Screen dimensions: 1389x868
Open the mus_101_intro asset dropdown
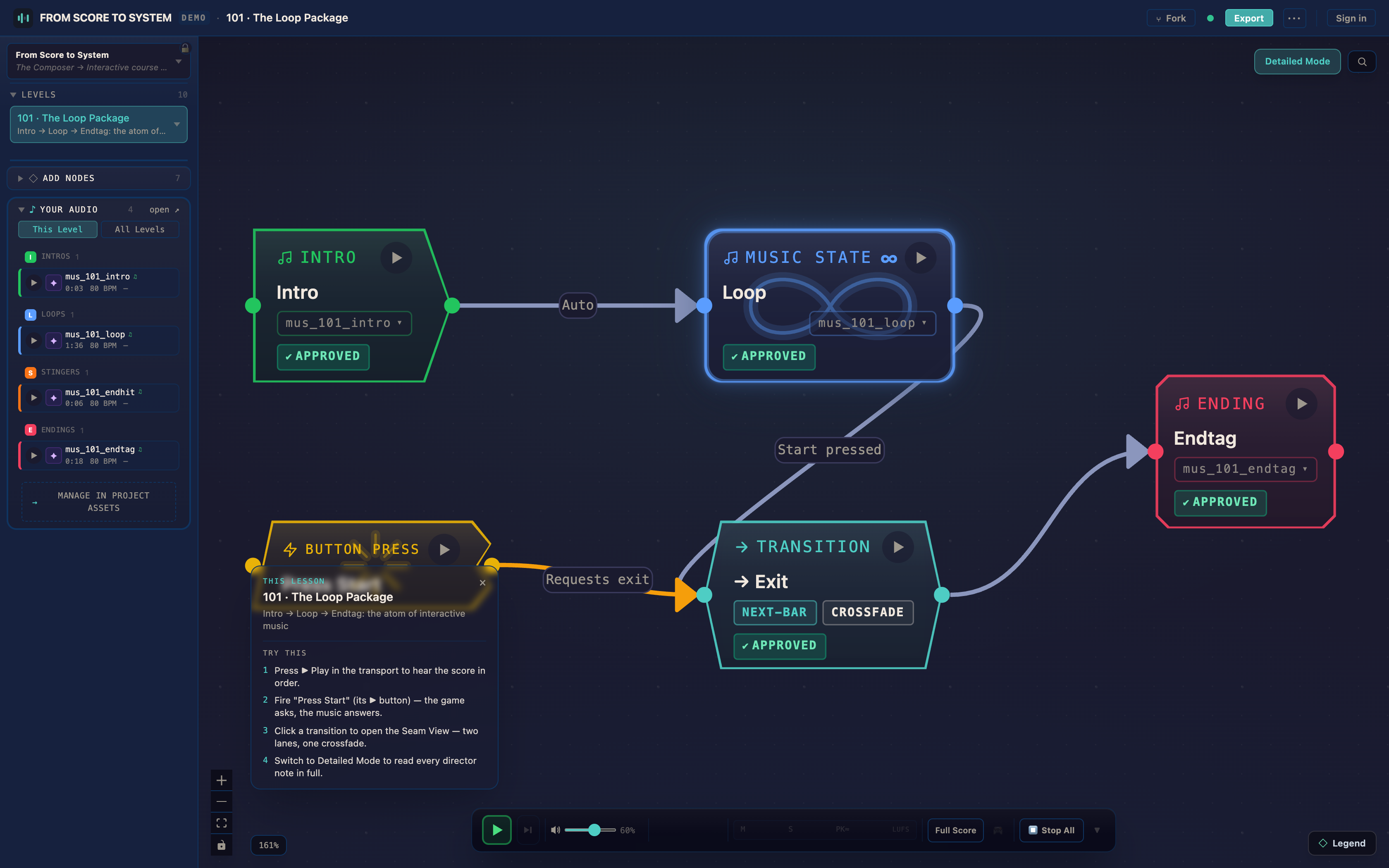click(344, 323)
